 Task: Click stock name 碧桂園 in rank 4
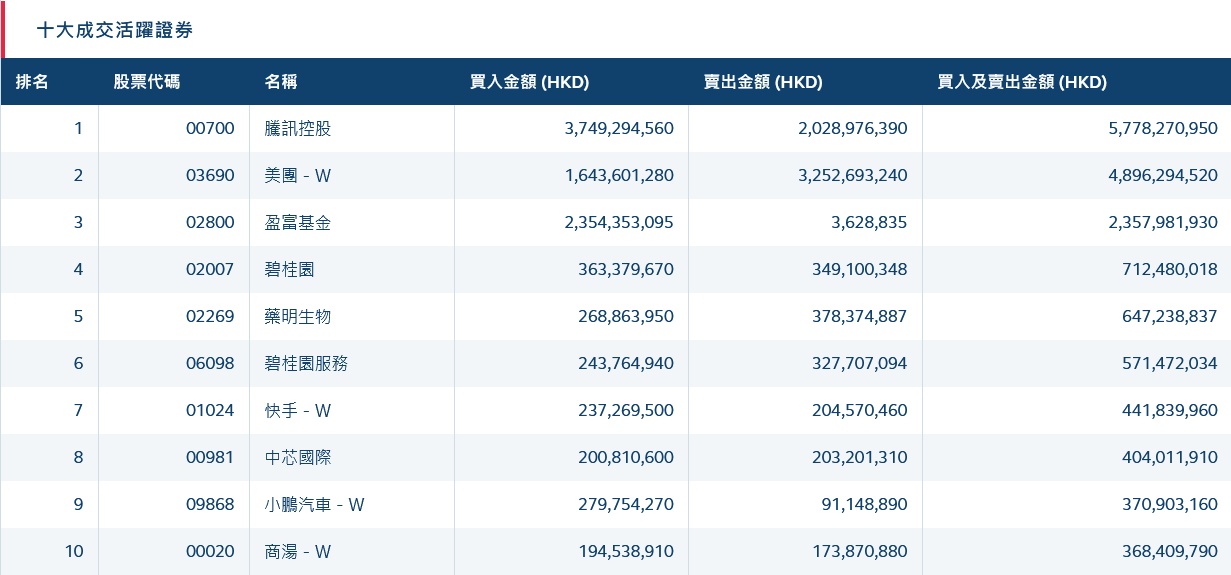point(290,269)
